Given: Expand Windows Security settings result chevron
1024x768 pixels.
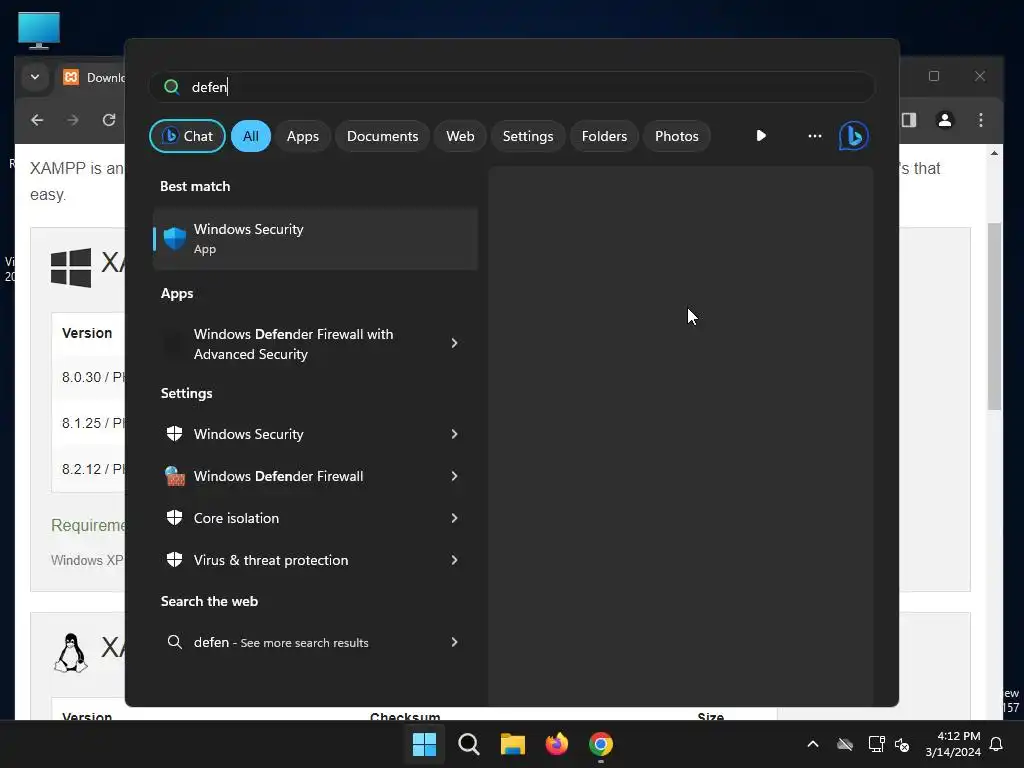Looking at the screenshot, I should (455, 434).
